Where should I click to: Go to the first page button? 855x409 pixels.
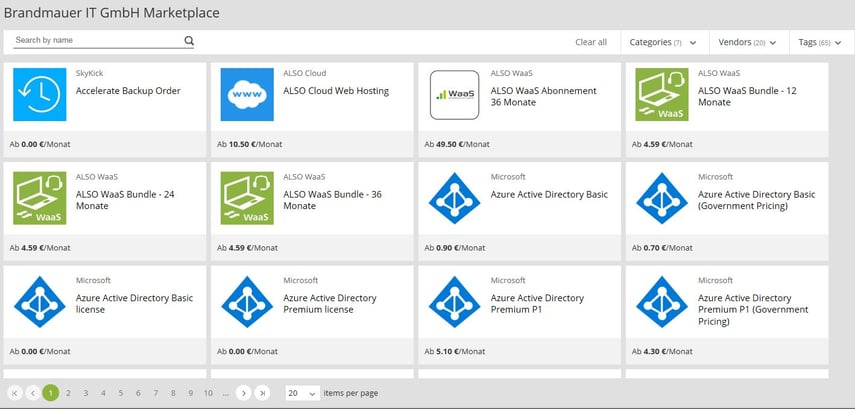(x=15, y=393)
